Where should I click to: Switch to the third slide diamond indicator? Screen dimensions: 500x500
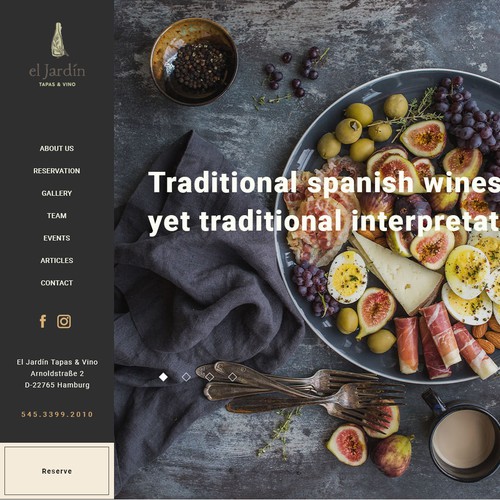tap(209, 377)
